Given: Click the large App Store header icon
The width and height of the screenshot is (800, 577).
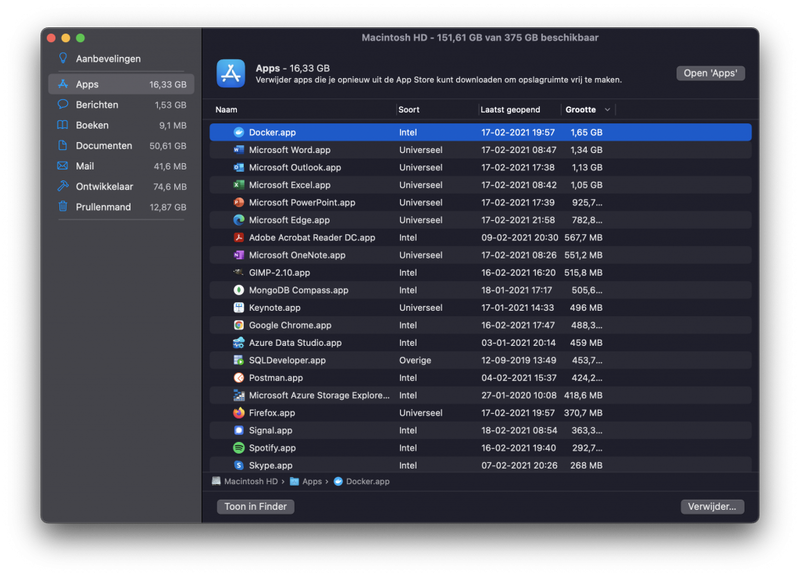Looking at the screenshot, I should click(x=231, y=73).
